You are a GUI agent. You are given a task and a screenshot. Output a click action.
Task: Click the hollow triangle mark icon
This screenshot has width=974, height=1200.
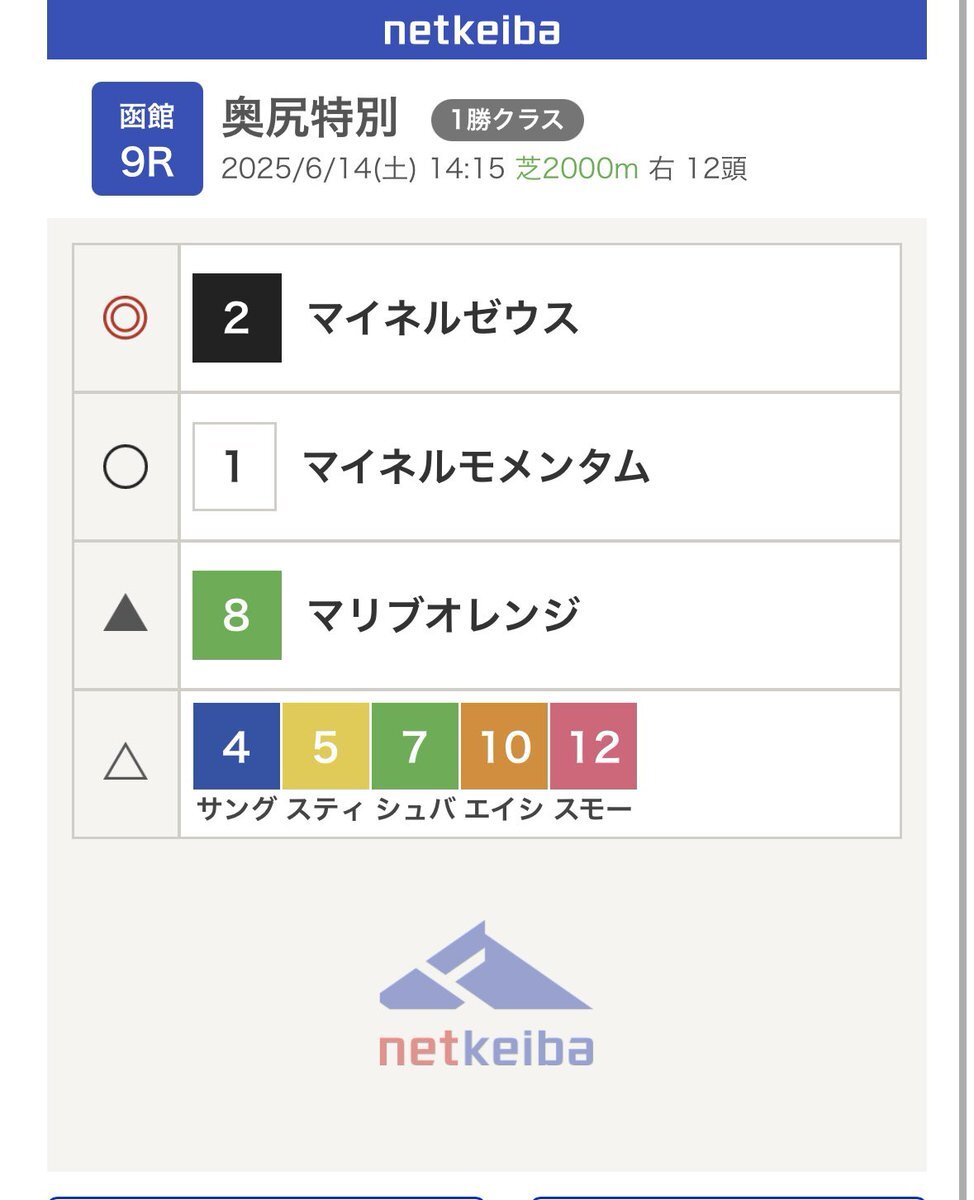click(126, 763)
